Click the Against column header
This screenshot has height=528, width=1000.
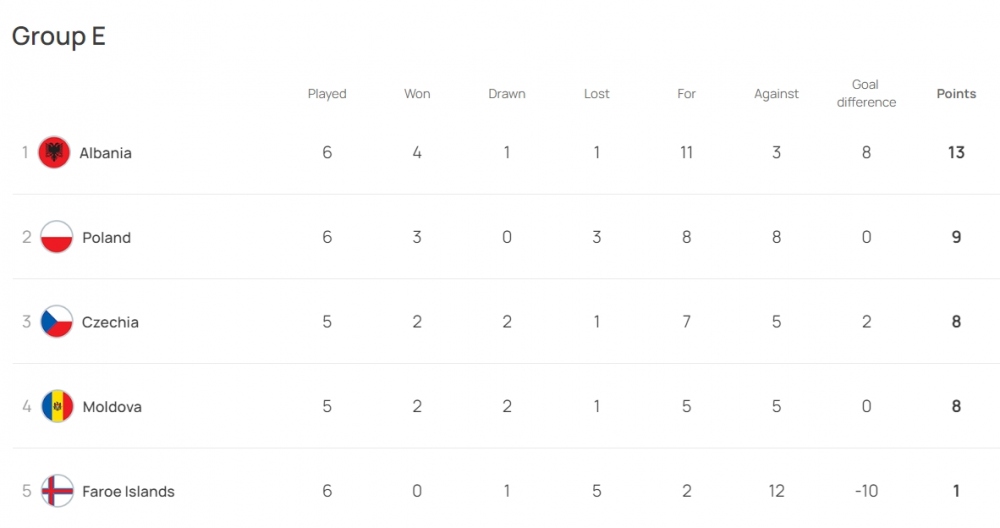point(776,94)
